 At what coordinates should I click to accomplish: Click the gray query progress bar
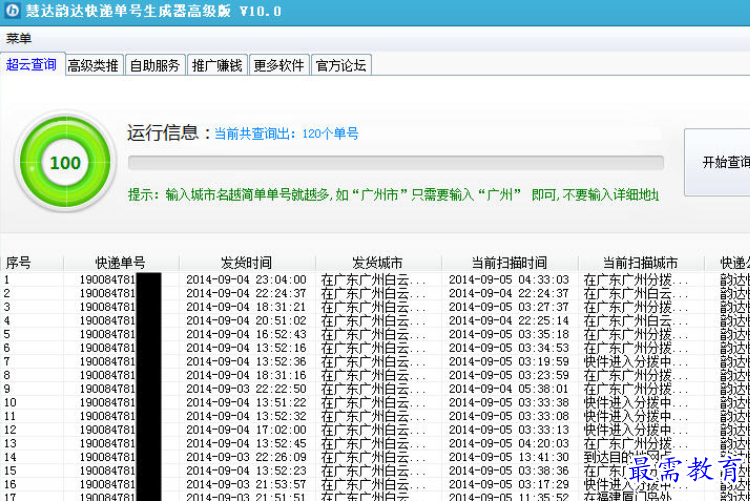(x=396, y=163)
